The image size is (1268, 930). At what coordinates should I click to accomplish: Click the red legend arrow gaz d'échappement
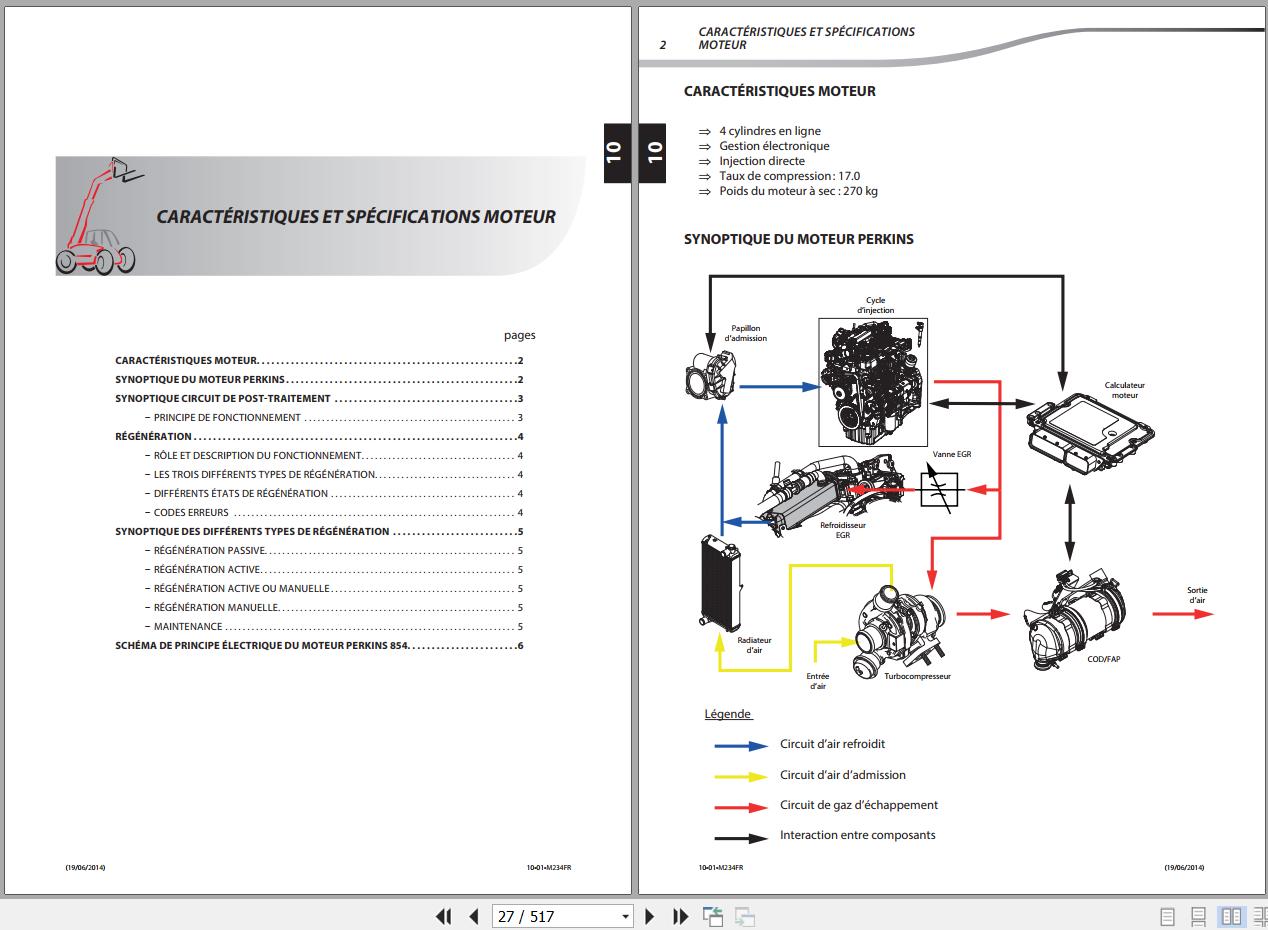(x=740, y=806)
